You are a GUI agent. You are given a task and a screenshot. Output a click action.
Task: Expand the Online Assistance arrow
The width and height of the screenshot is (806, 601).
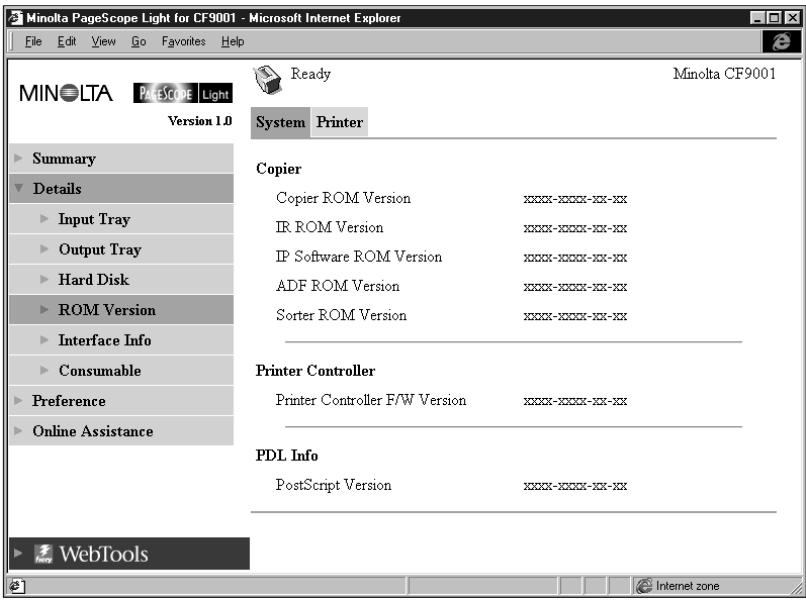(19, 430)
